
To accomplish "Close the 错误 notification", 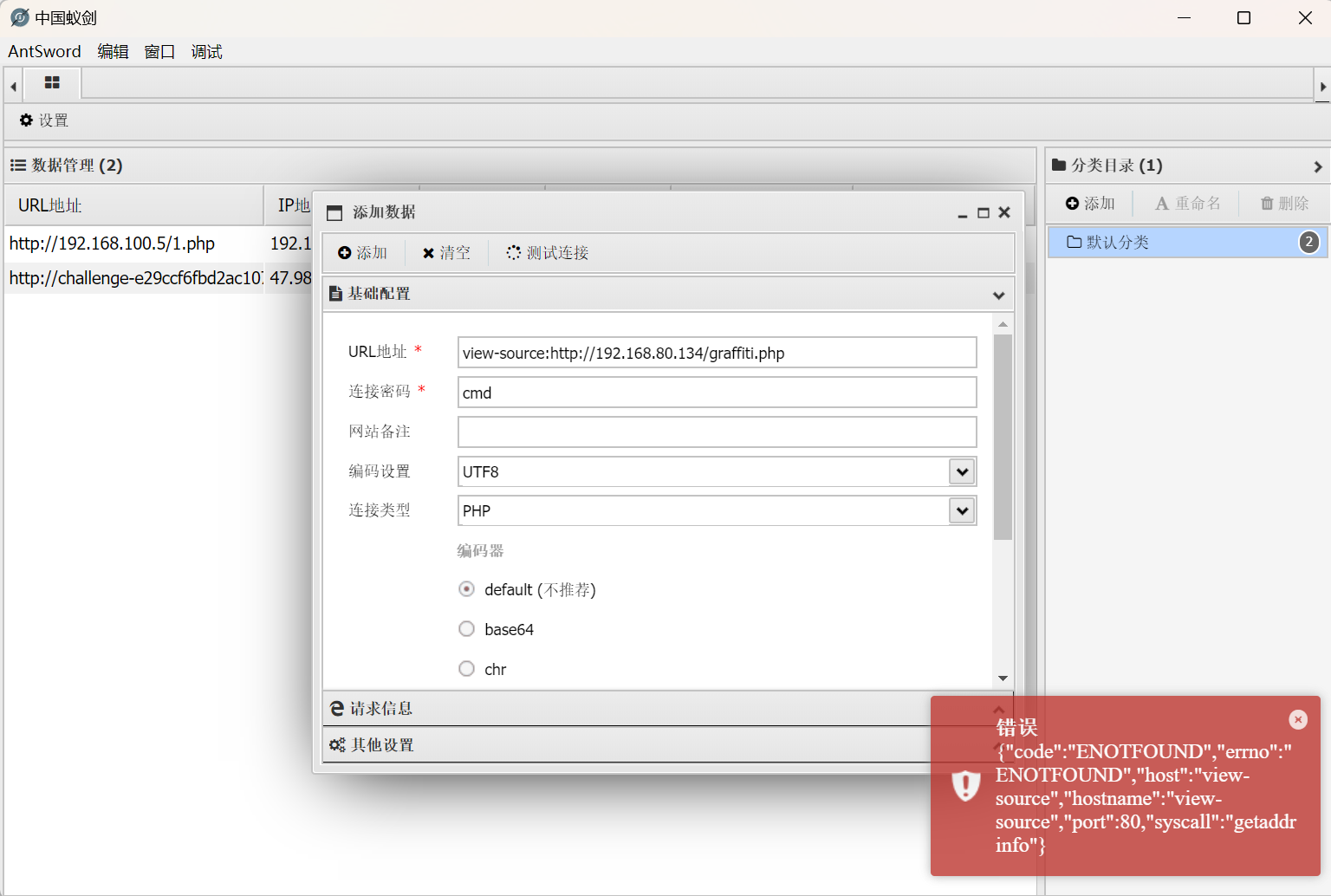I will click(1298, 719).
